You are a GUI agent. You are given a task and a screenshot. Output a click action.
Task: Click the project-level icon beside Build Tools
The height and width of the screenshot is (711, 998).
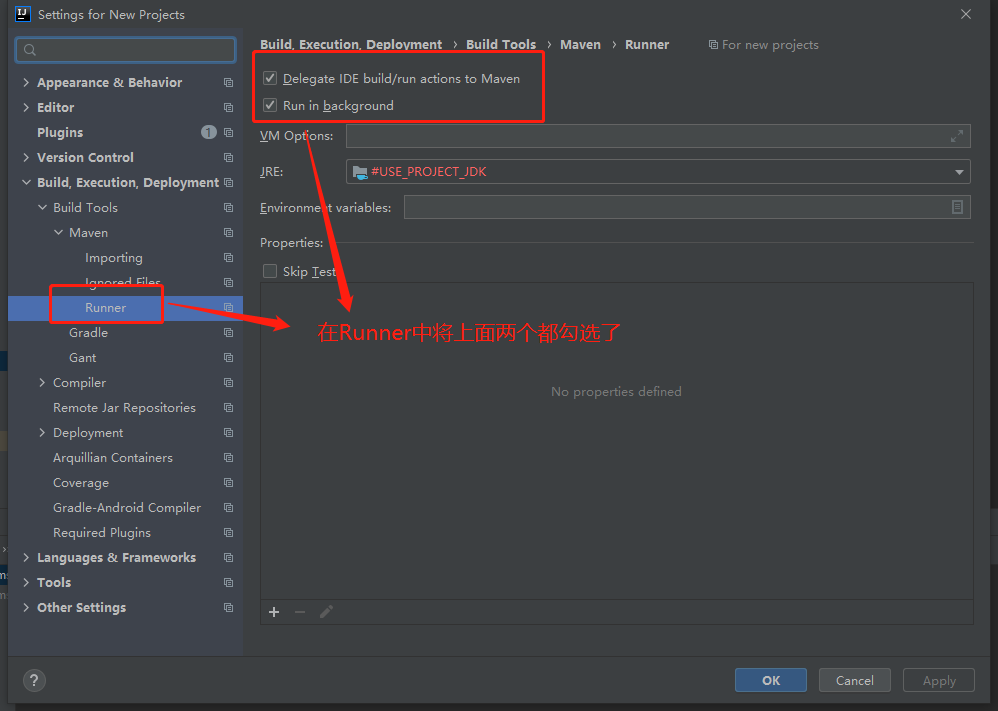click(x=228, y=208)
